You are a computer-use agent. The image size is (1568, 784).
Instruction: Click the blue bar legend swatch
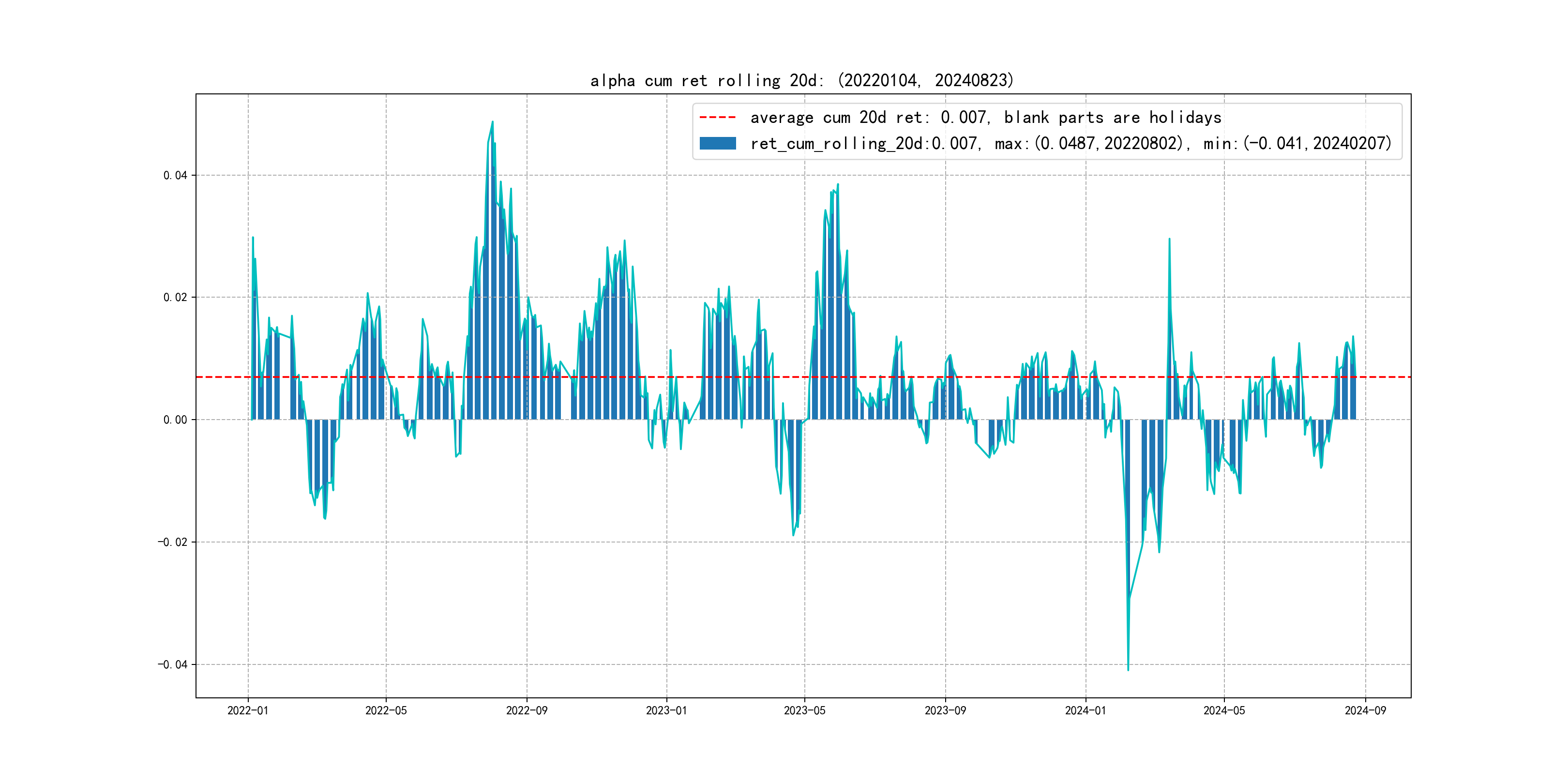717,144
